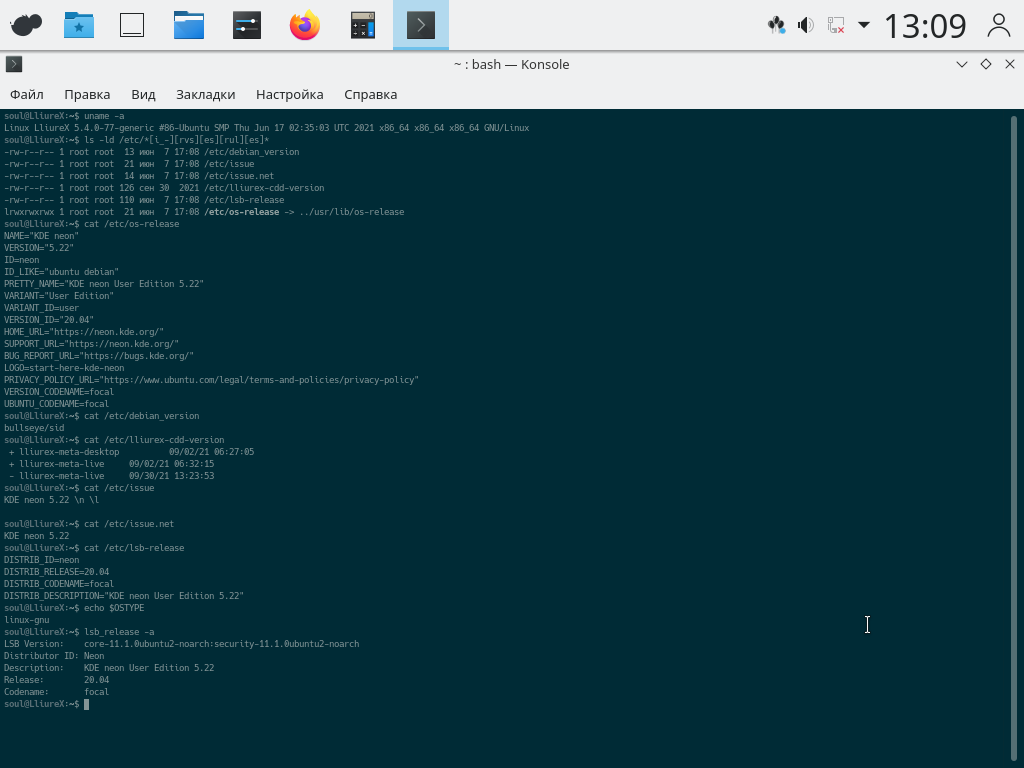The width and height of the screenshot is (1024, 768).
Task: Click the output "bullseye/sid"
Action: pyautogui.click(x=34, y=428)
